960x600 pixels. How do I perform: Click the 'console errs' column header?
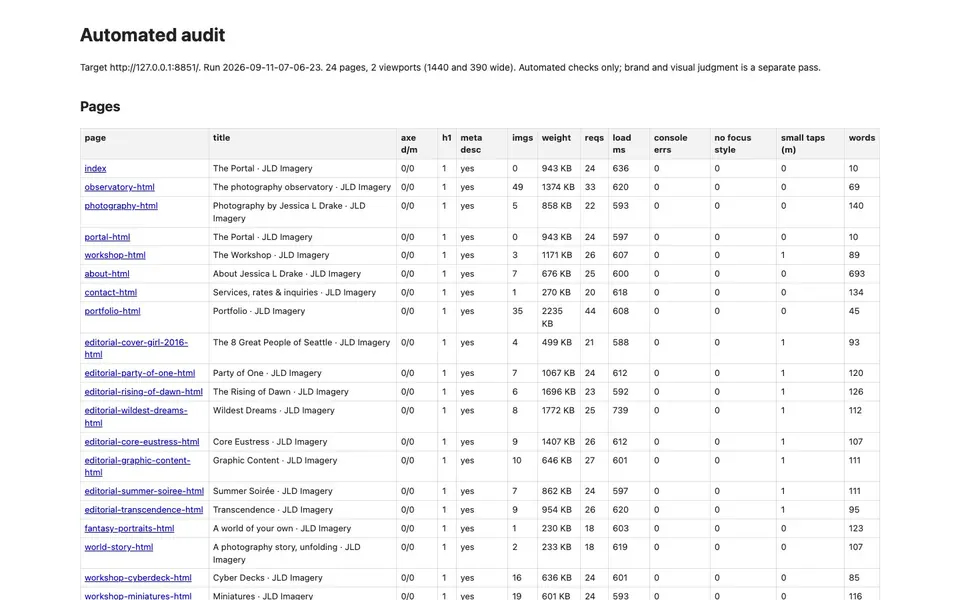pyautogui.click(x=670, y=144)
